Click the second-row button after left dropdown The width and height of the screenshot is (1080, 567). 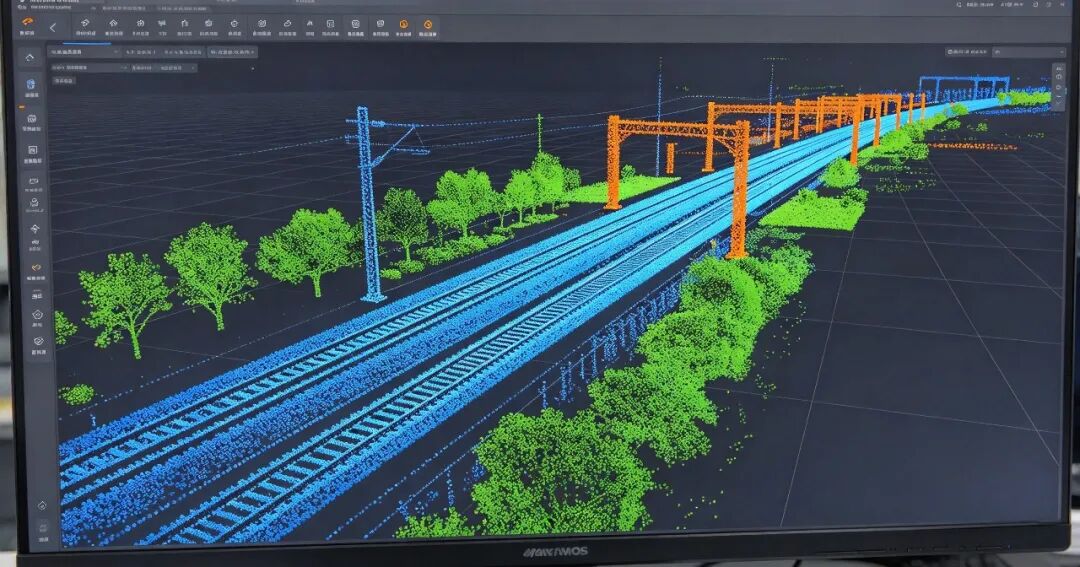(142, 68)
